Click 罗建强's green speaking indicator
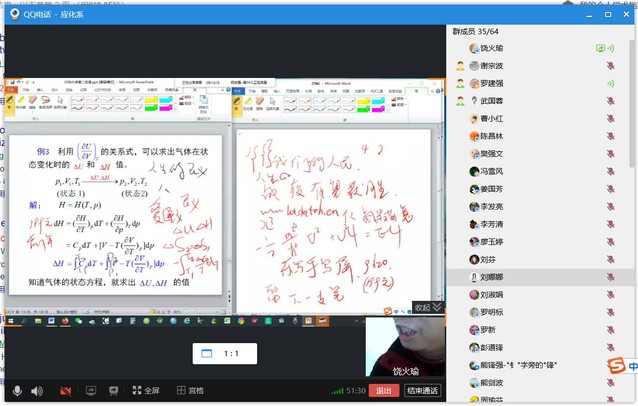 coord(610,83)
